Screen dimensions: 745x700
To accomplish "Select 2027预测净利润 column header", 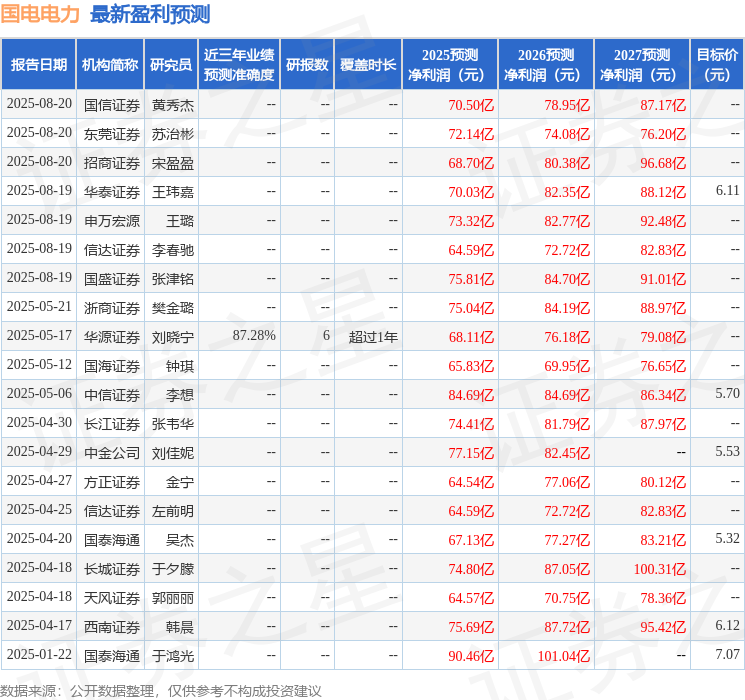I will click(x=642, y=65).
